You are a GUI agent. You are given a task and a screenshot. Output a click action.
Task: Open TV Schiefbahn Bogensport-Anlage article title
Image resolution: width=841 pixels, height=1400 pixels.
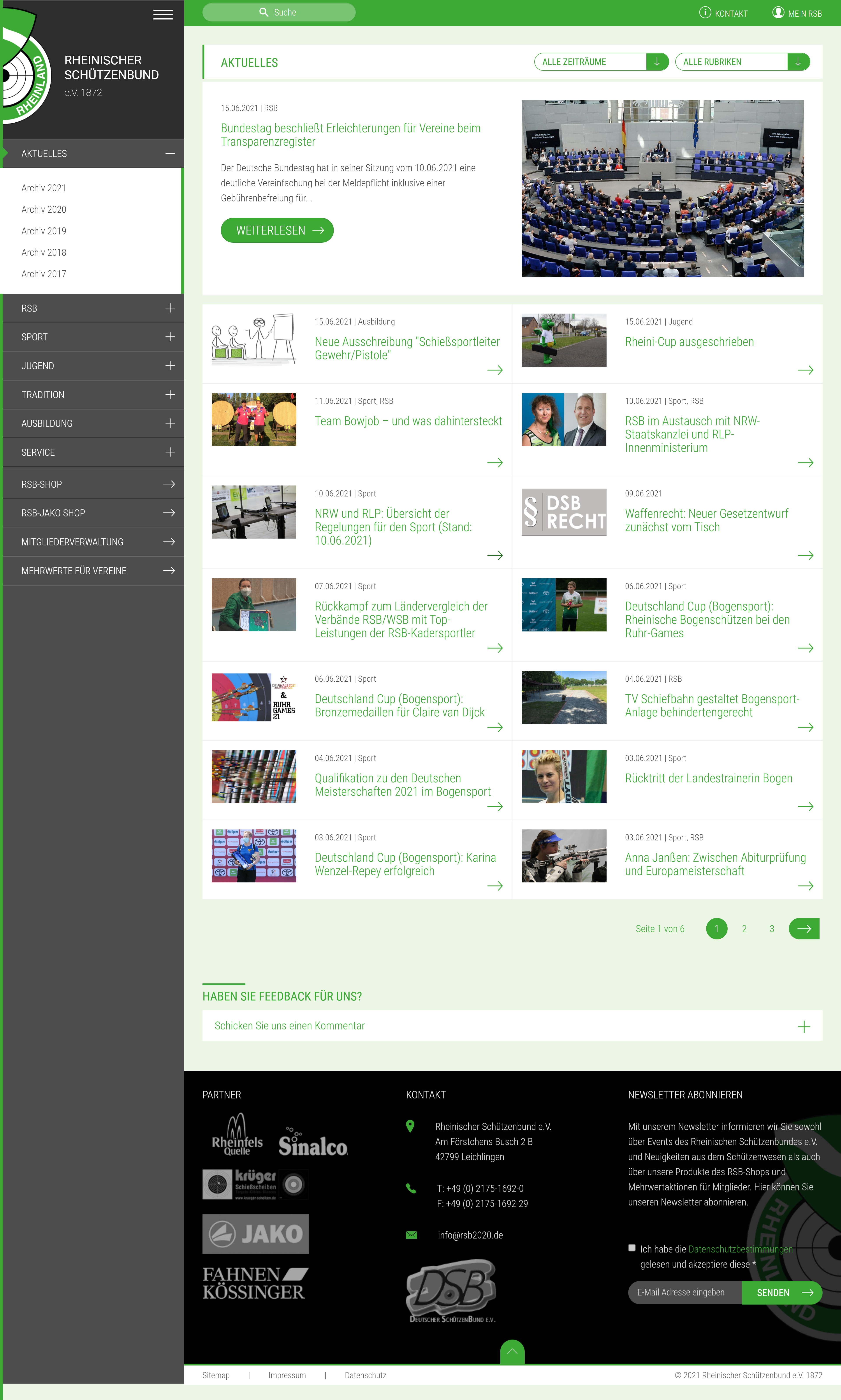point(712,706)
